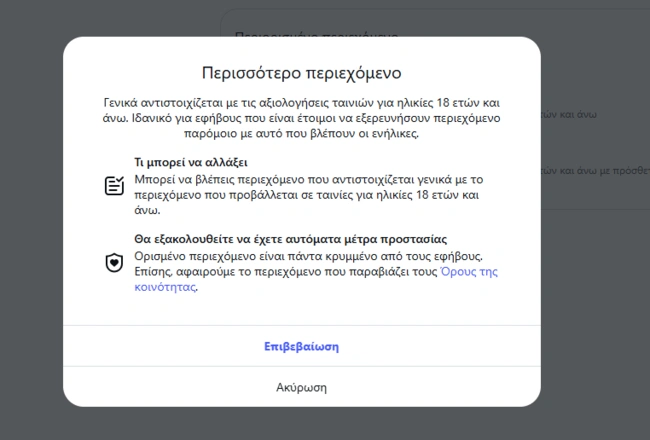The image size is (650, 440).
Task: Click the Περισσότερο περιεχόμενο dialog title
Action: tap(301, 73)
